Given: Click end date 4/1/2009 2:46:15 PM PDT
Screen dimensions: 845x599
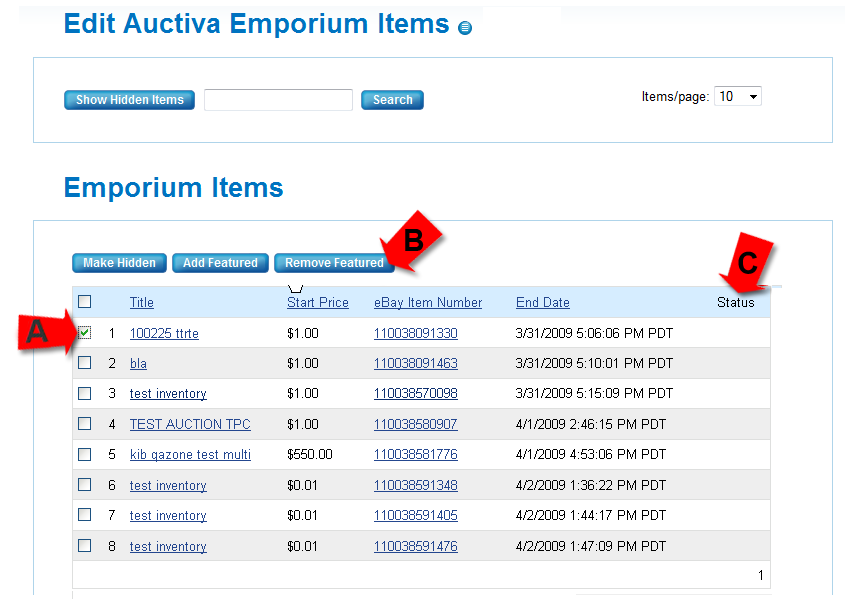Looking at the screenshot, I should click(x=591, y=424).
